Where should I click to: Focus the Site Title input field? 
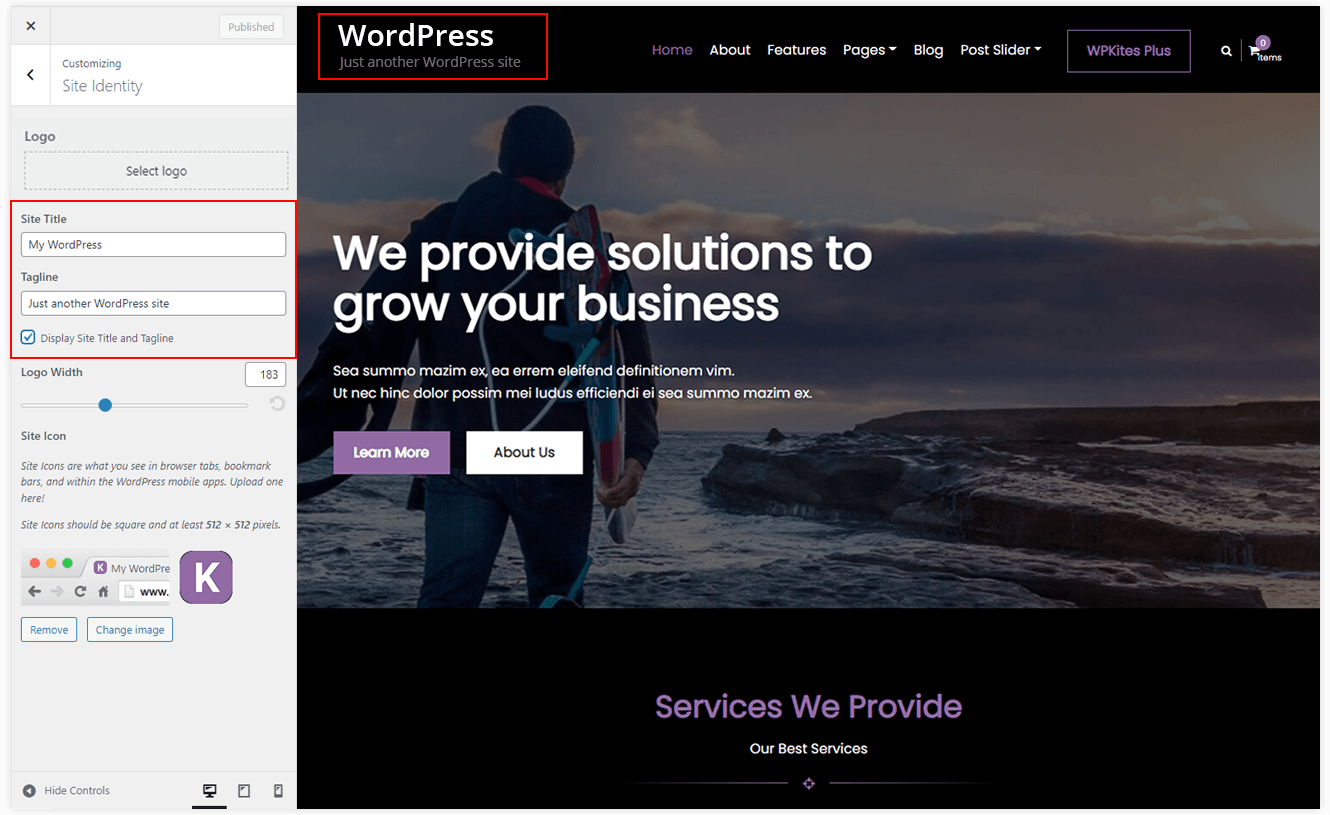coord(153,244)
